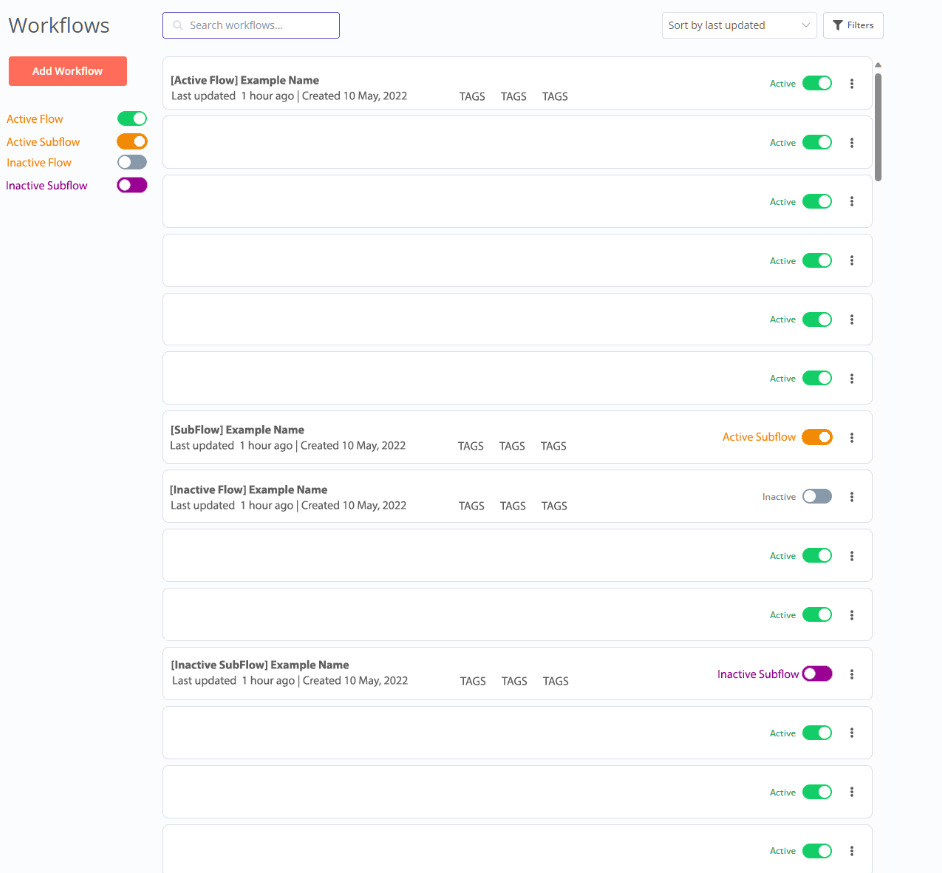Click first TAGS label on Active Flow row
Screen dimensions: 942x873
coord(472,97)
